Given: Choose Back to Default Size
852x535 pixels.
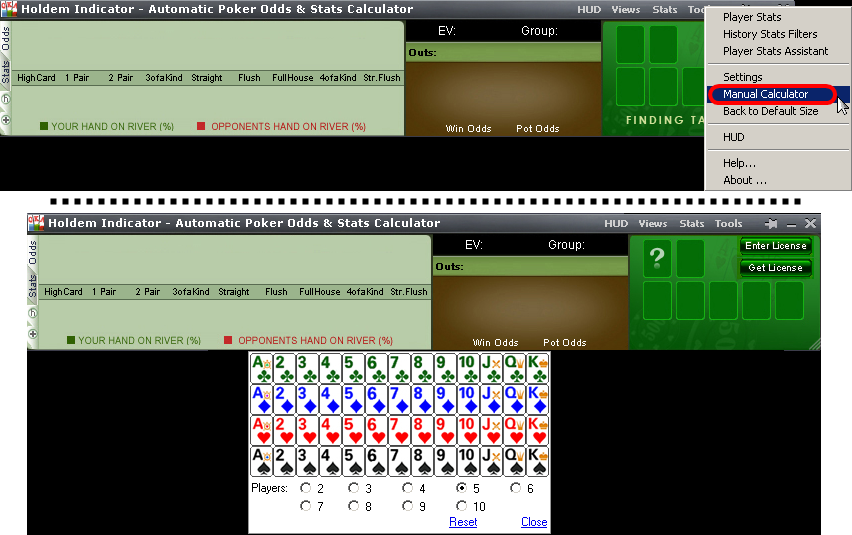Looking at the screenshot, I should (770, 111).
